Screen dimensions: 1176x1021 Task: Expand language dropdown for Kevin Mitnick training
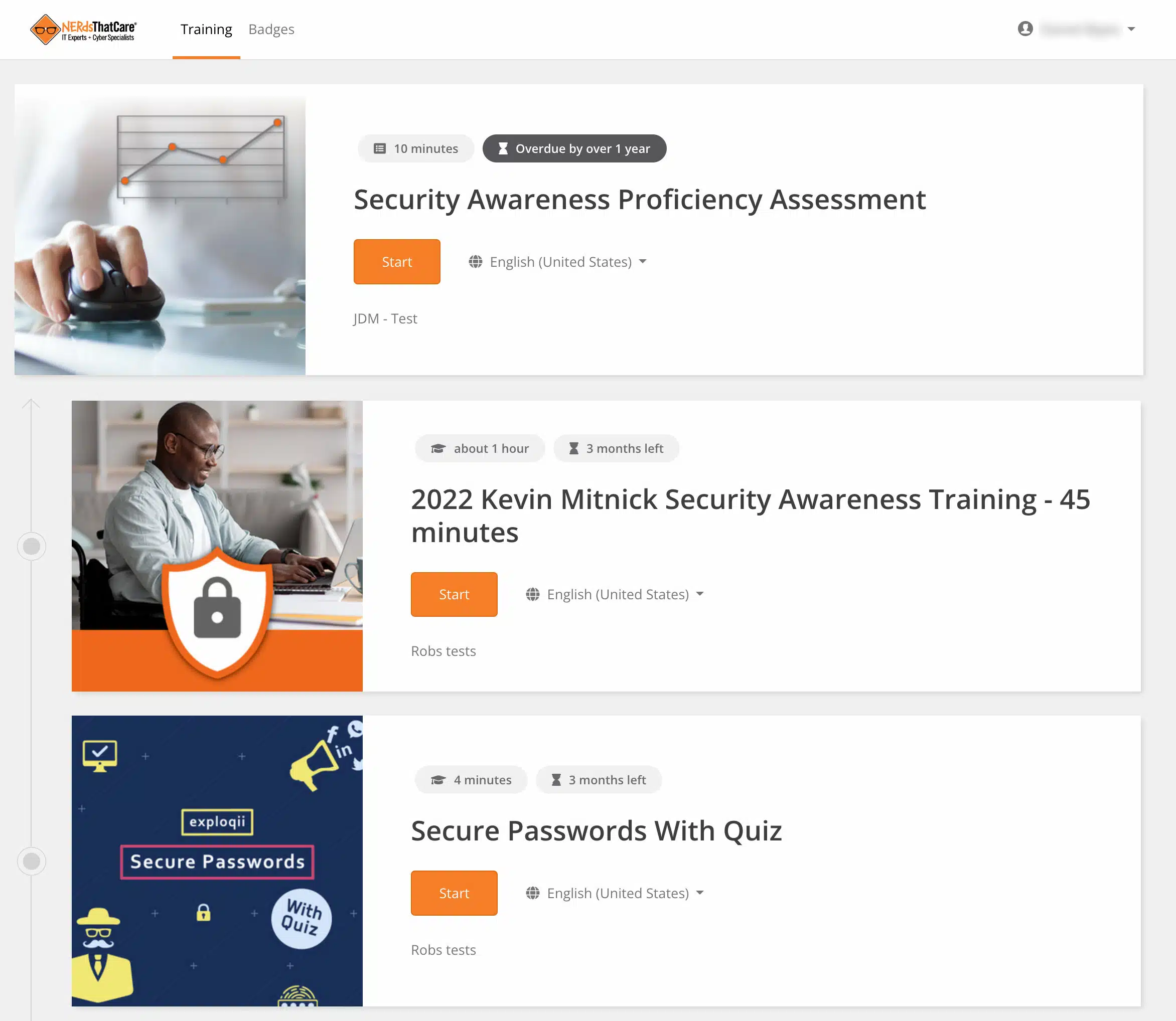click(700, 594)
